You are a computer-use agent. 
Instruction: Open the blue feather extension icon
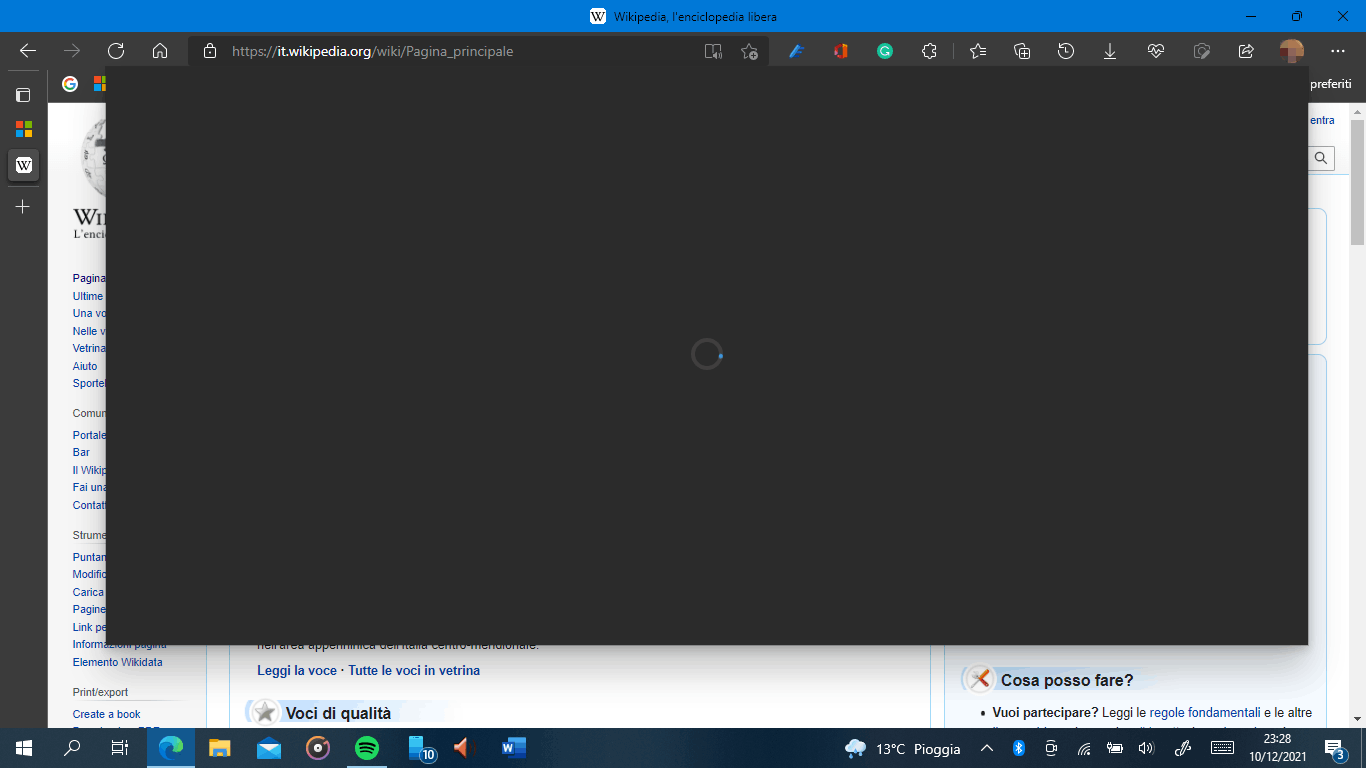(x=797, y=51)
